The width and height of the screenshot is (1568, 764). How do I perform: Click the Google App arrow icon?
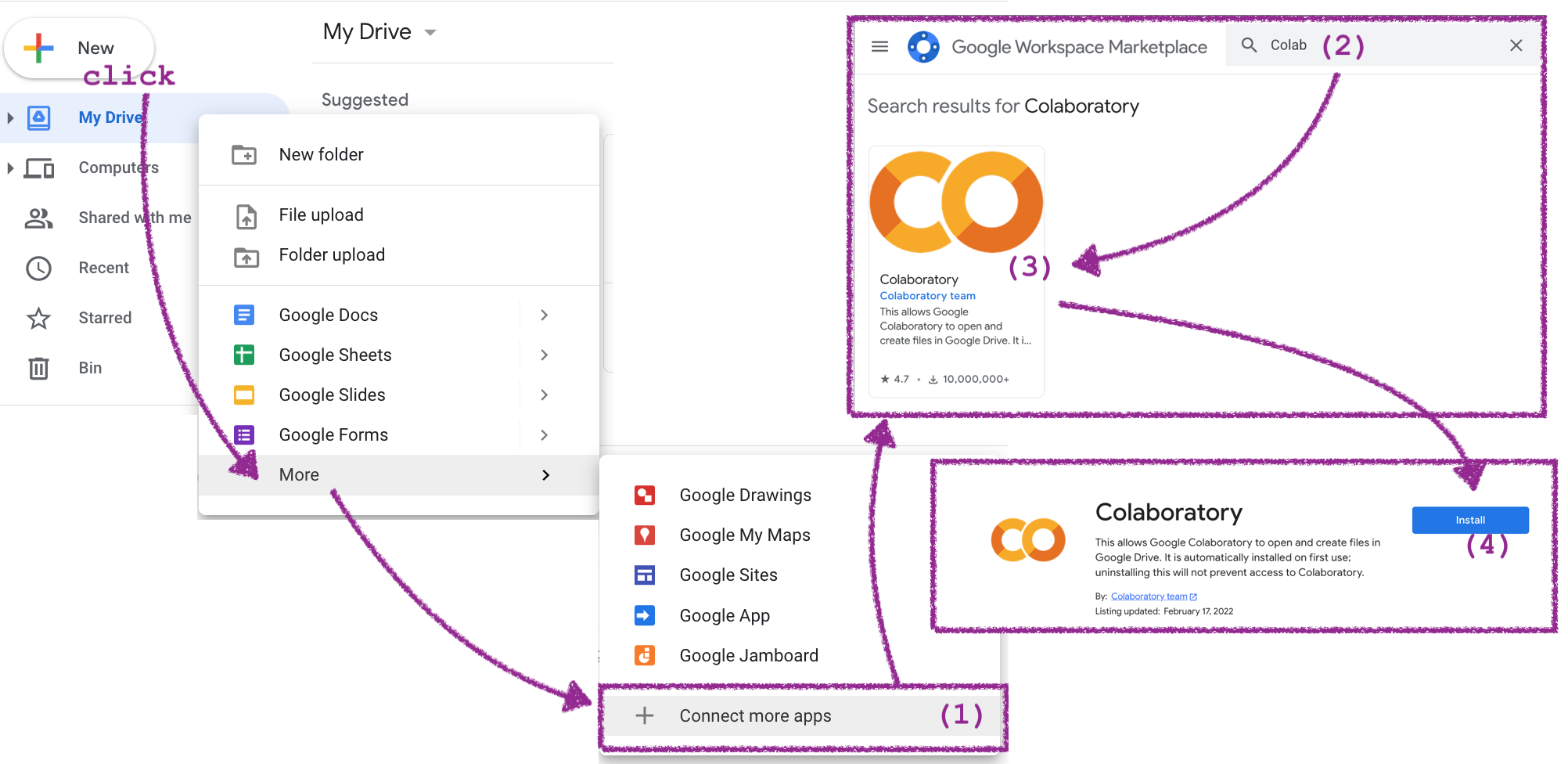pos(645,615)
